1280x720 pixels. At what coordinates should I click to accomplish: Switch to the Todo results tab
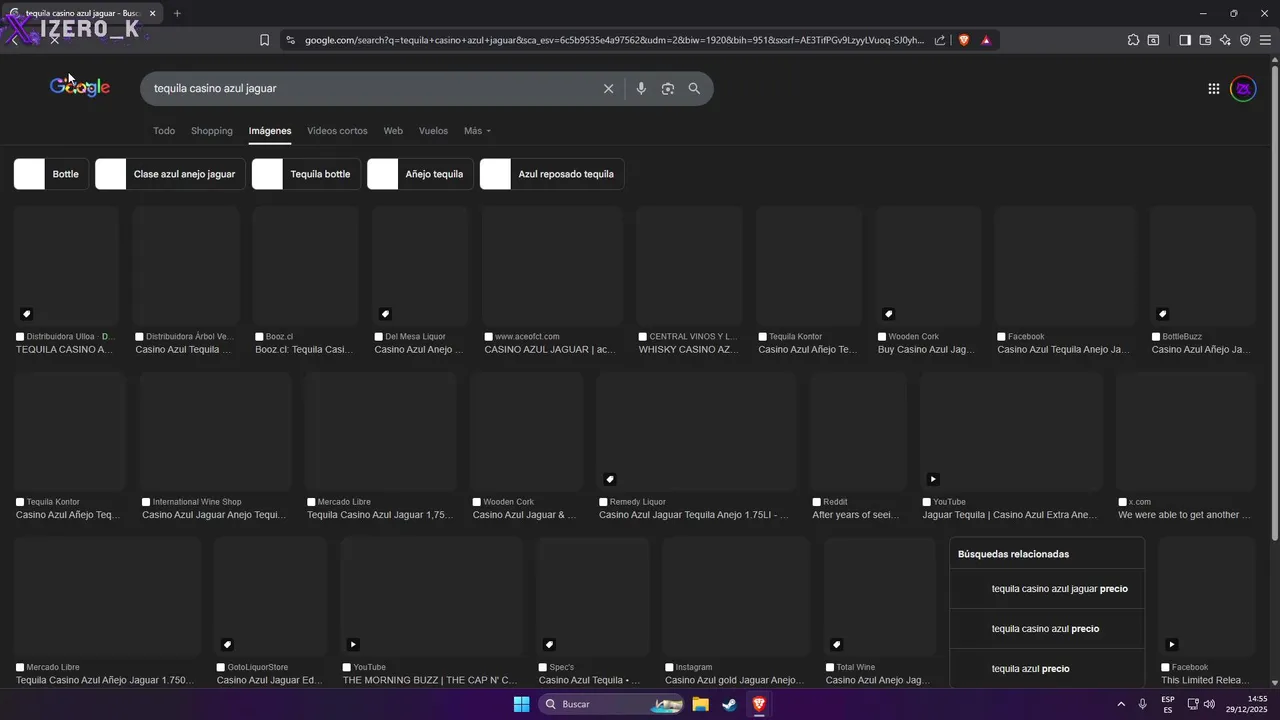pyautogui.click(x=164, y=131)
